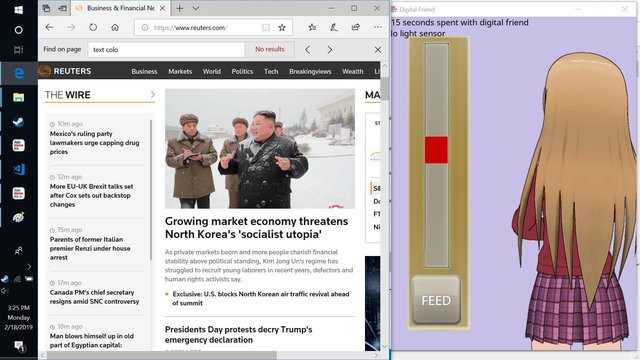Image resolution: width=640 pixels, height=360 pixels.
Task: Open North Korea socialist utopia headline
Action: 256,228
